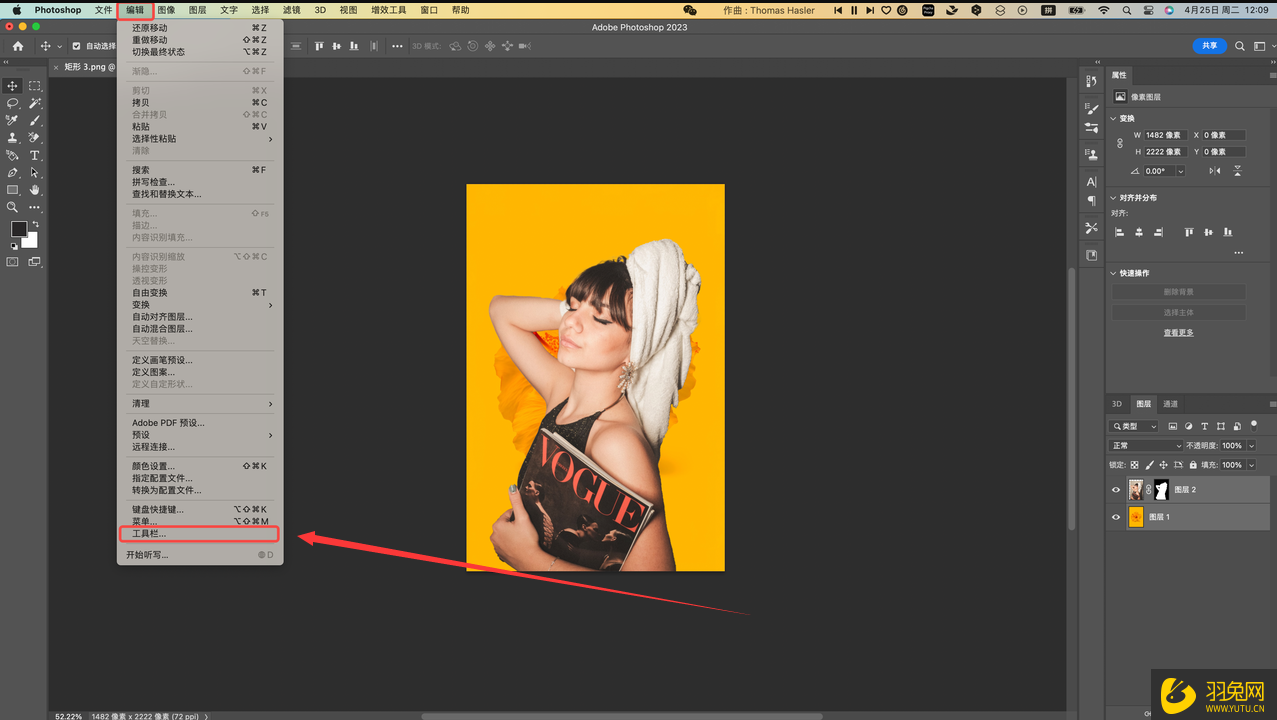Collapse the 对齐并分布 section
The image size is (1277, 720).
click(1114, 198)
